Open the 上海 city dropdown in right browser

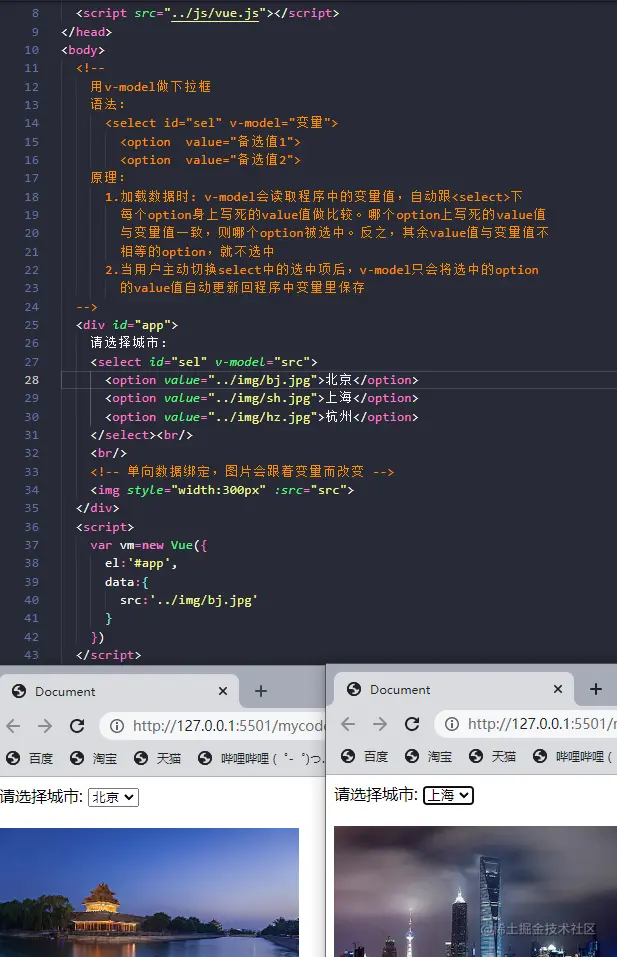point(448,795)
